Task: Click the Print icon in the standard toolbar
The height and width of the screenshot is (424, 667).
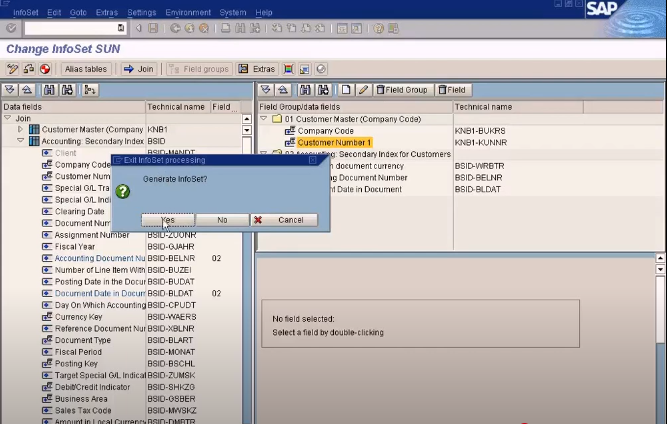Action: (x=225, y=28)
